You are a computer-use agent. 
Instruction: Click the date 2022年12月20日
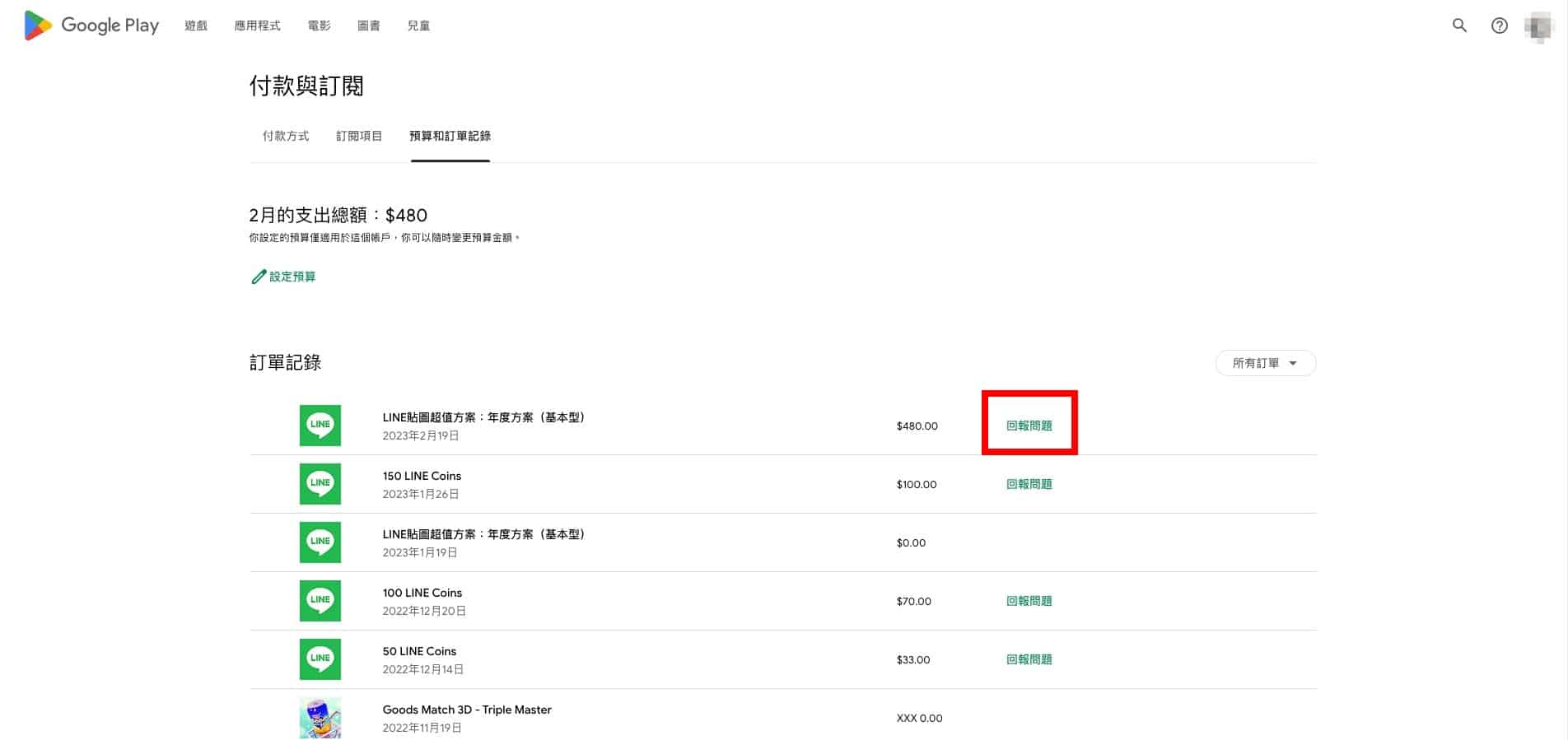[424, 611]
